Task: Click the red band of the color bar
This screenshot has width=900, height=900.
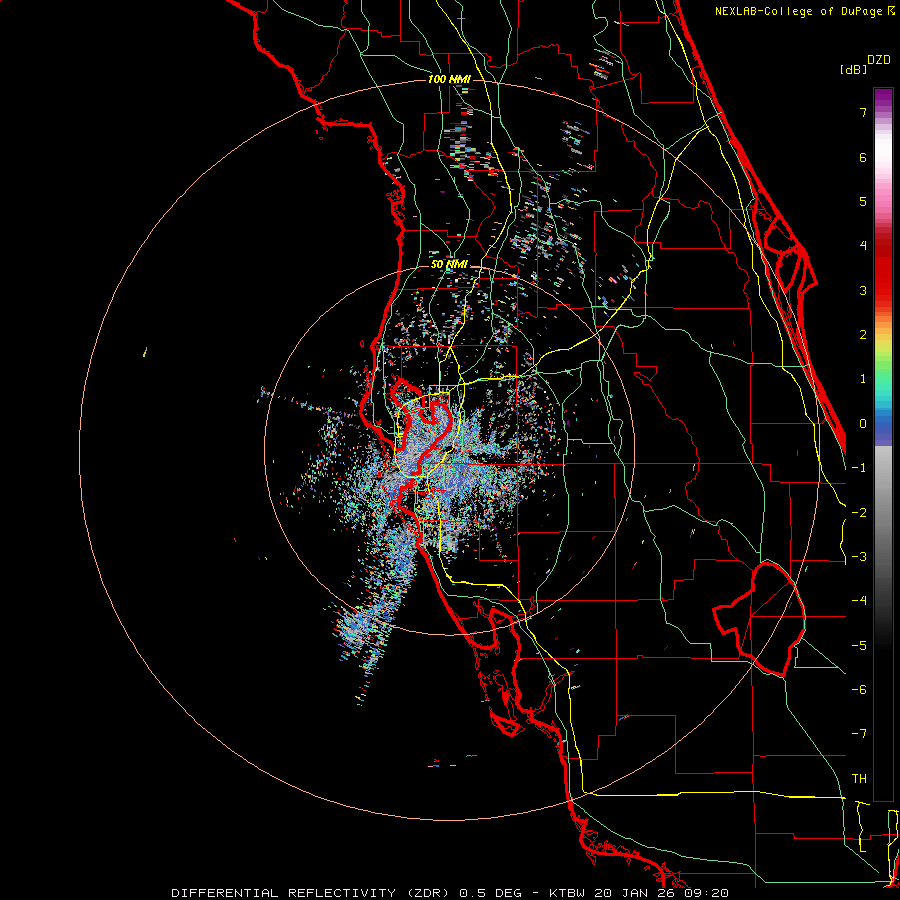Action: pyautogui.click(x=883, y=273)
